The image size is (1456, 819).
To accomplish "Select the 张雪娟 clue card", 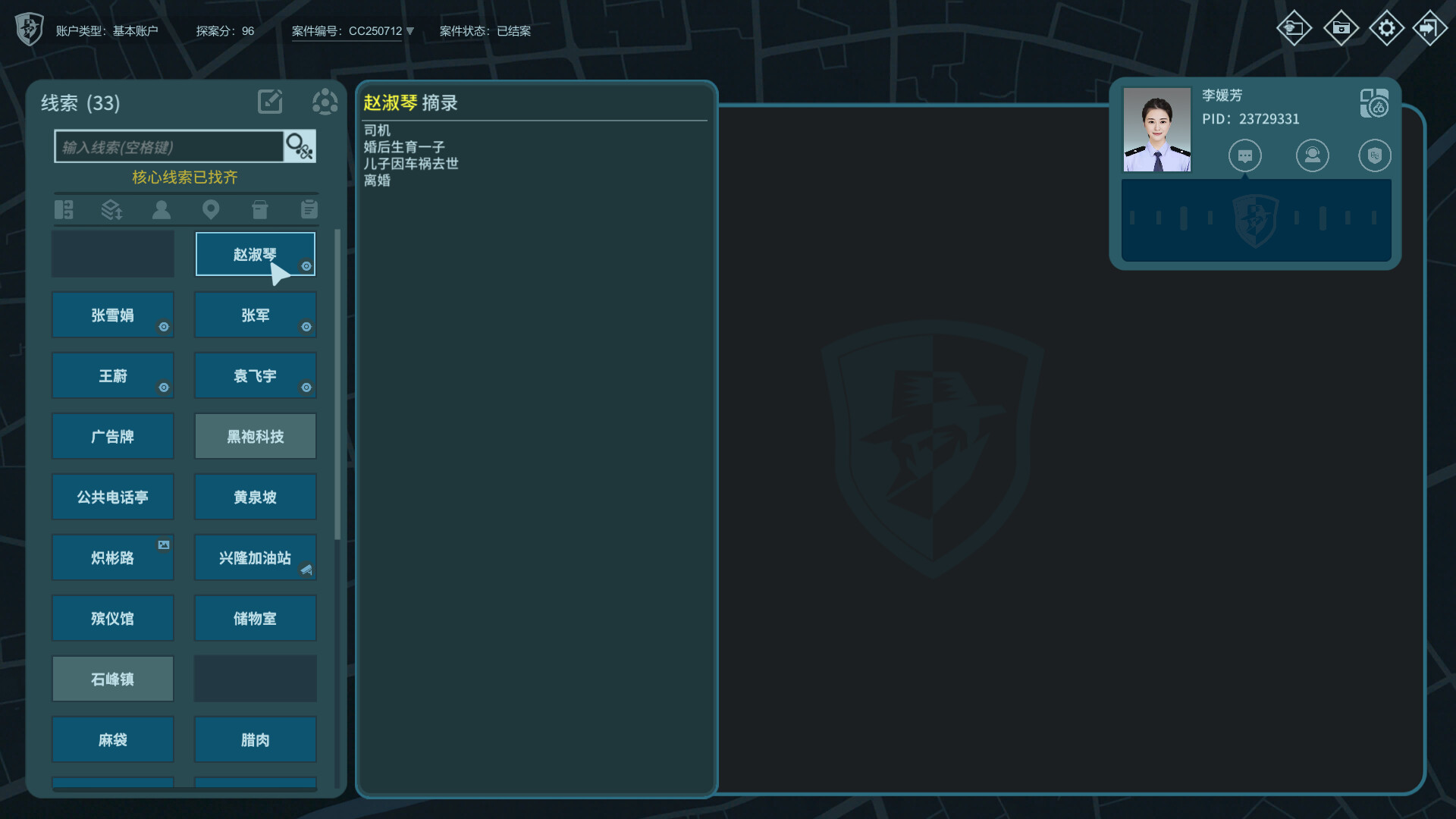I will click(113, 315).
